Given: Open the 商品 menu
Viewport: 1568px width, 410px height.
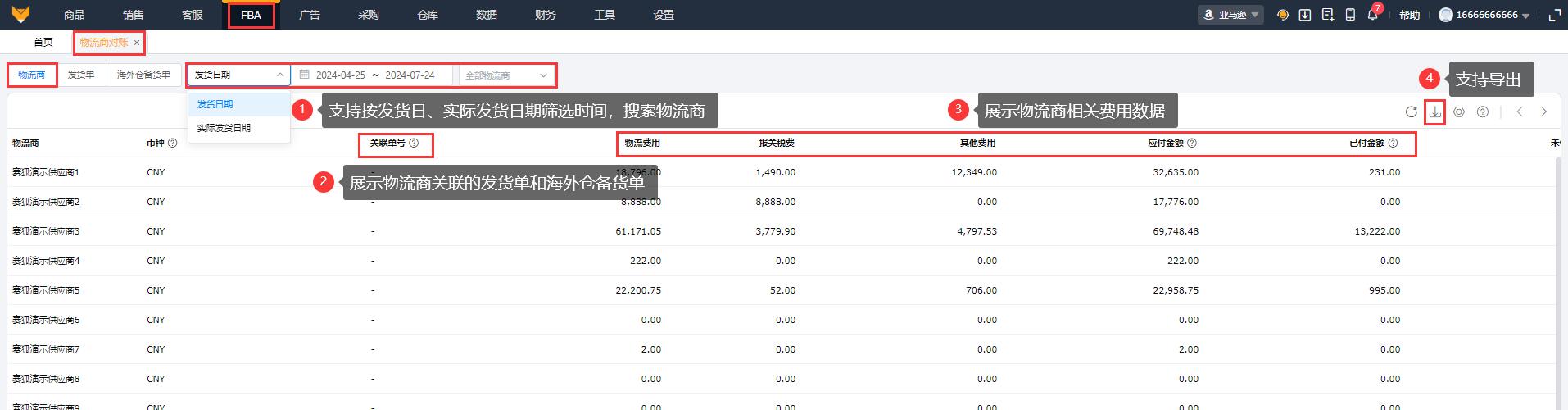Looking at the screenshot, I should 74,15.
